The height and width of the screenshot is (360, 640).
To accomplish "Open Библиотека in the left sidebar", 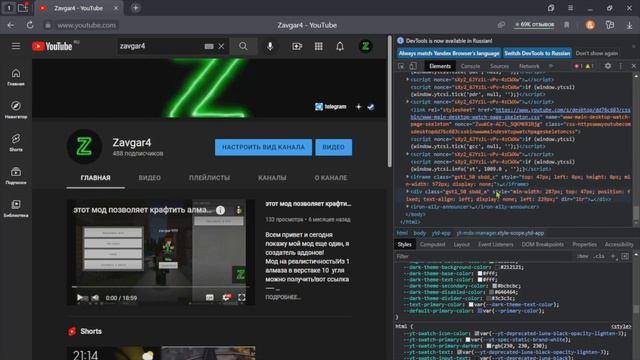I will coord(16,208).
